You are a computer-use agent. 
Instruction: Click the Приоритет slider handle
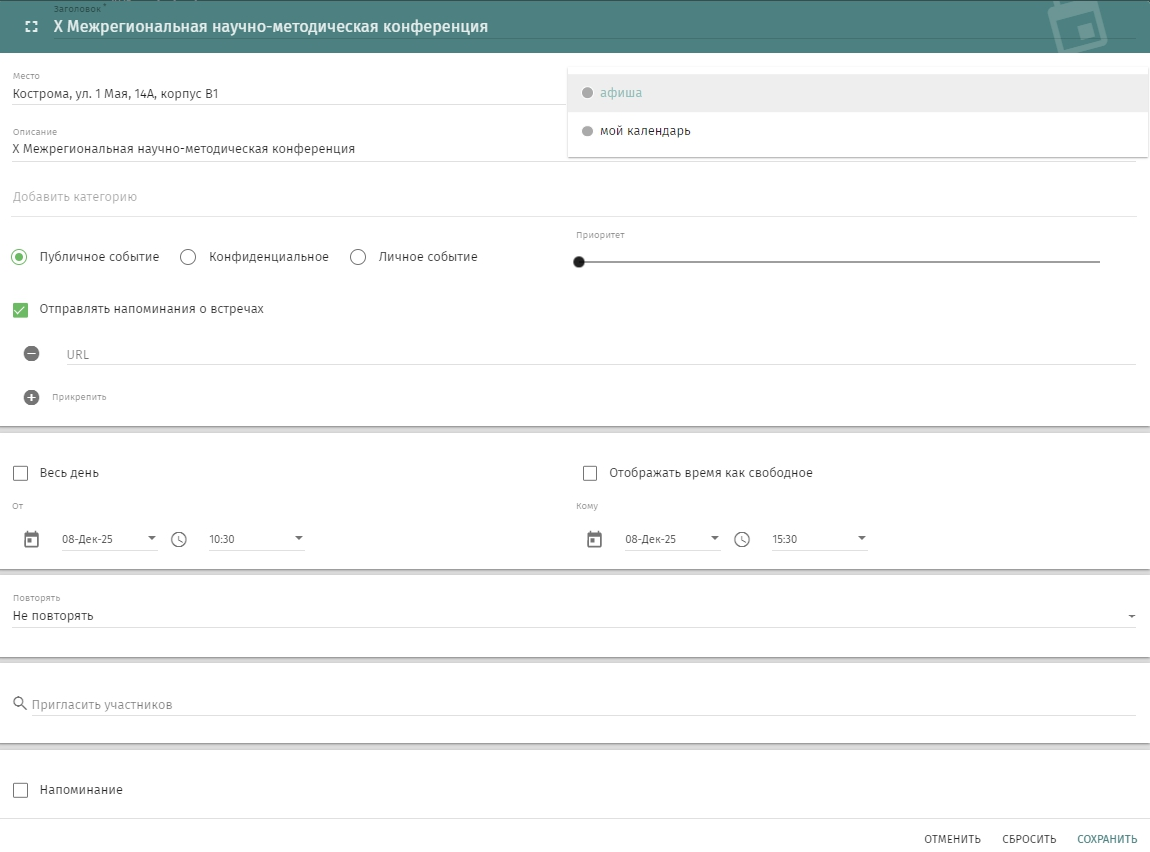pyautogui.click(x=579, y=262)
